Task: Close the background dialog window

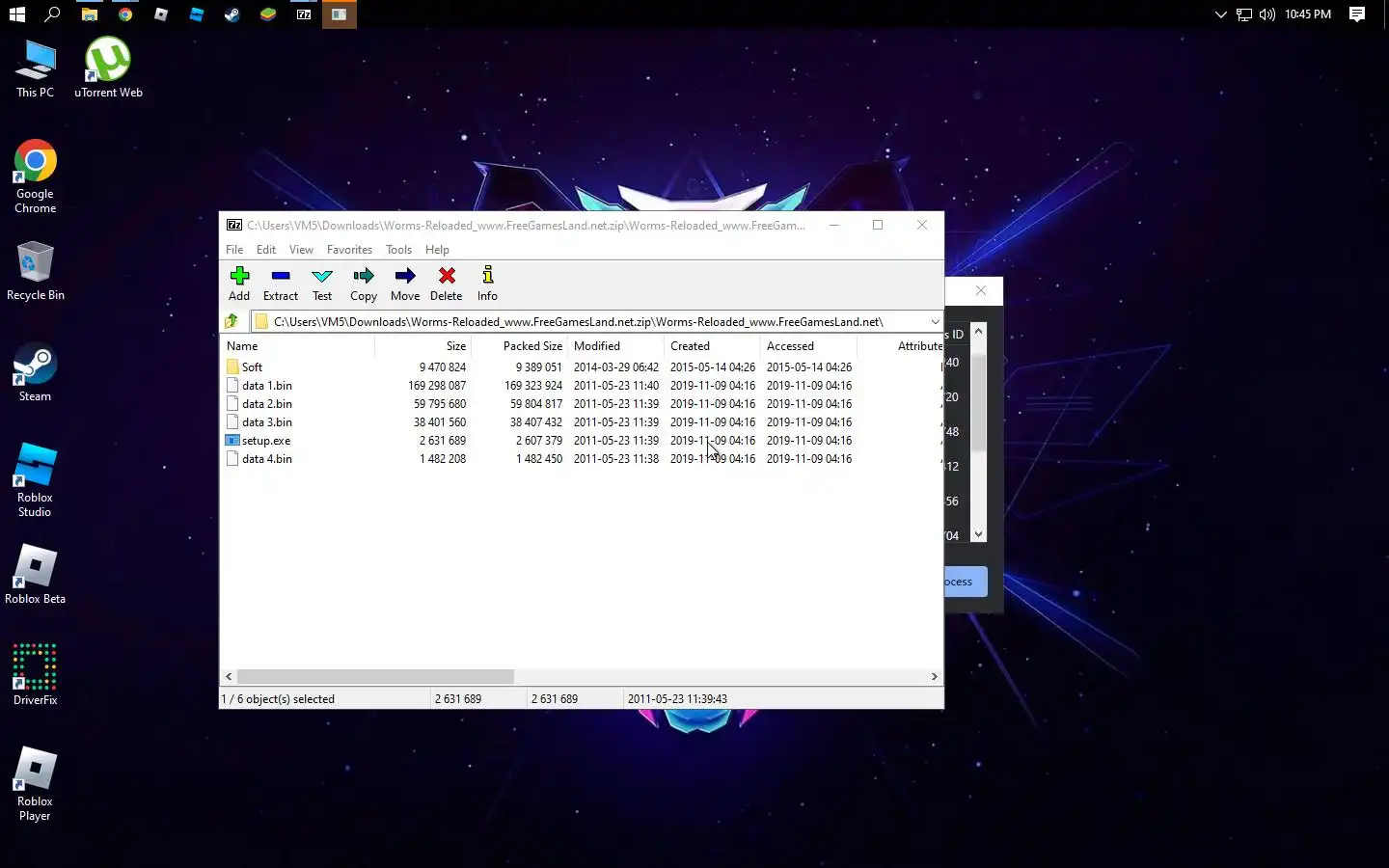Action: coord(981,290)
